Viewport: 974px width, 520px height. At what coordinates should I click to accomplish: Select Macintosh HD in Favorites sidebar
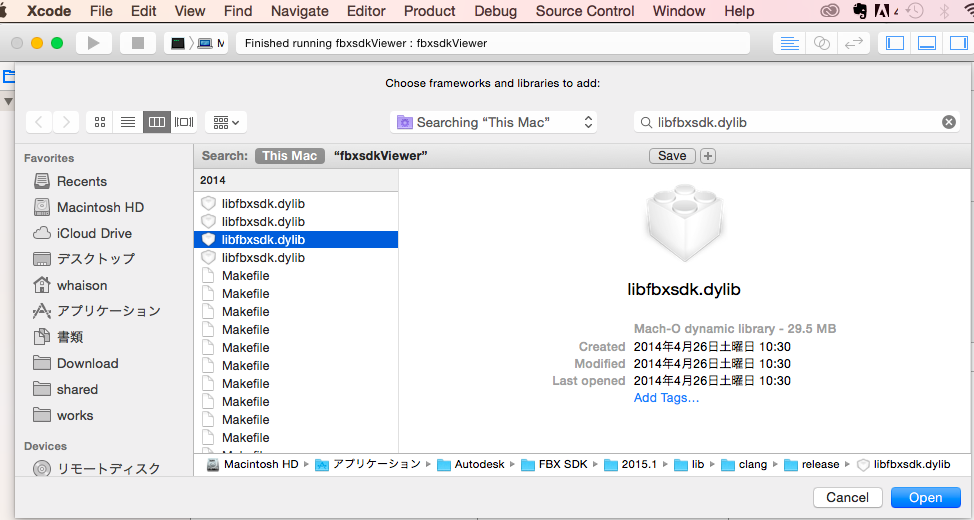100,207
